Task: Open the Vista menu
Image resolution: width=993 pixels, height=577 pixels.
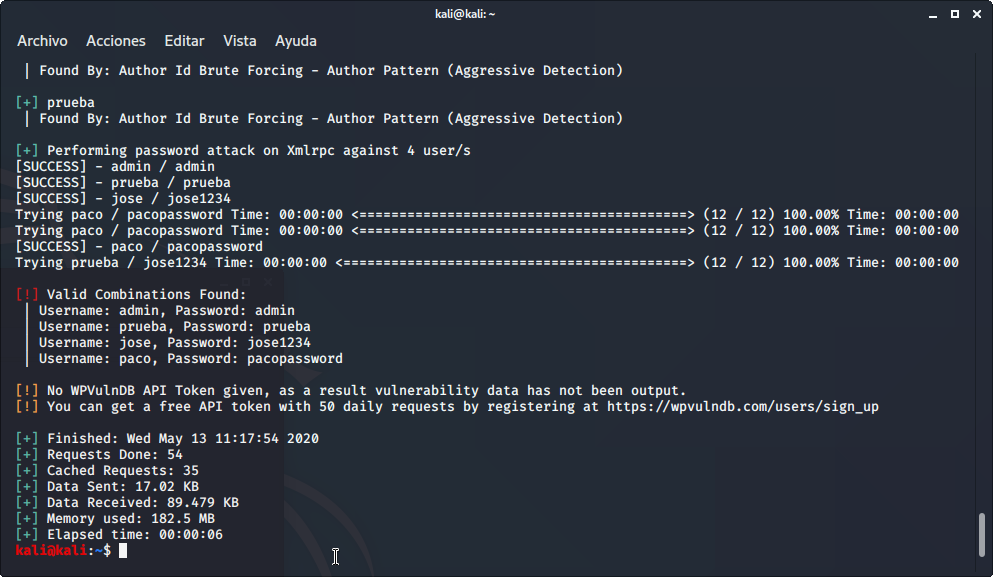Action: [240, 41]
